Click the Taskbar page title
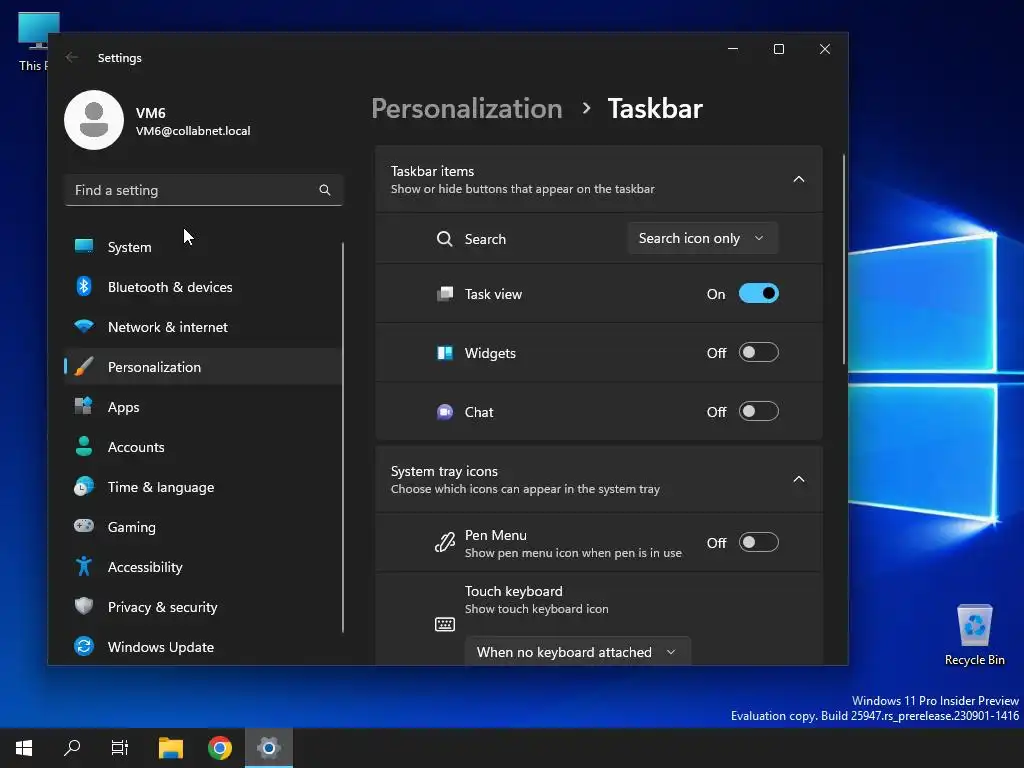1024x768 pixels. [x=655, y=108]
